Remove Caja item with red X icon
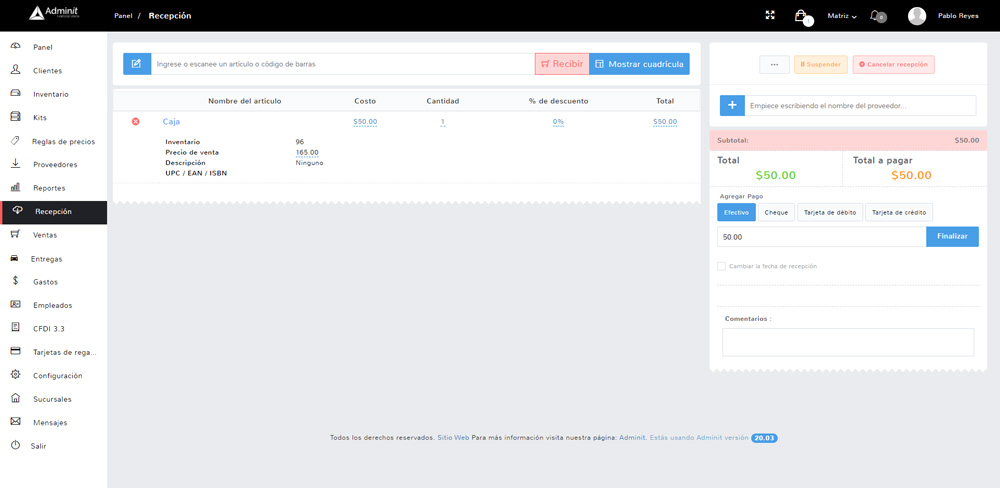 (136, 122)
